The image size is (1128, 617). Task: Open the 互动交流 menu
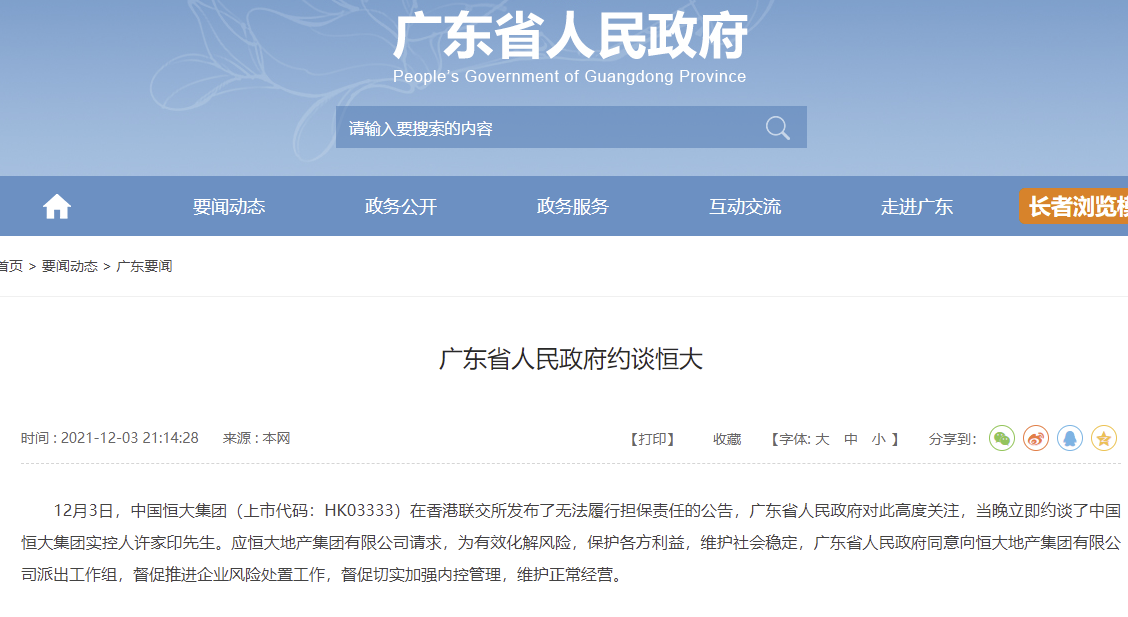pos(745,207)
